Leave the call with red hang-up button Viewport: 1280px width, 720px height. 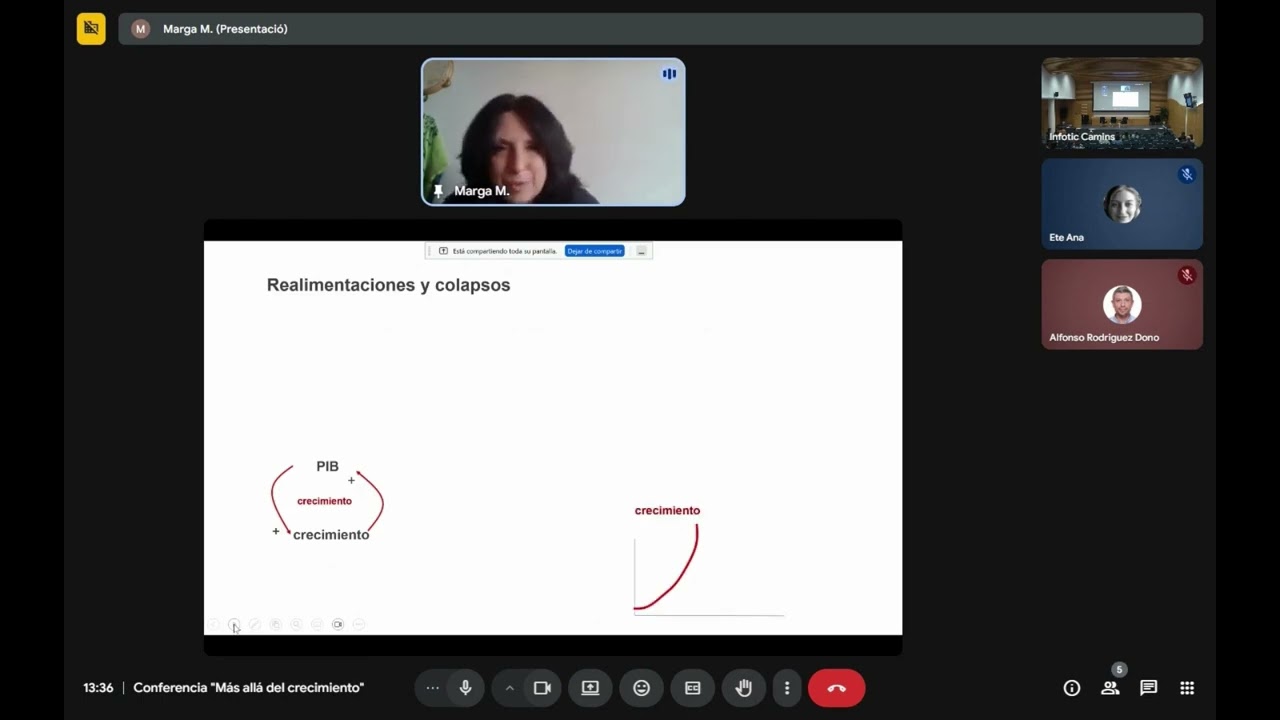(x=836, y=688)
